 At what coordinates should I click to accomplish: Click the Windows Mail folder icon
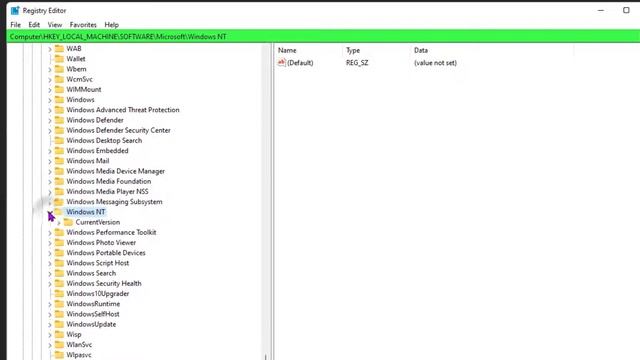click(x=59, y=161)
